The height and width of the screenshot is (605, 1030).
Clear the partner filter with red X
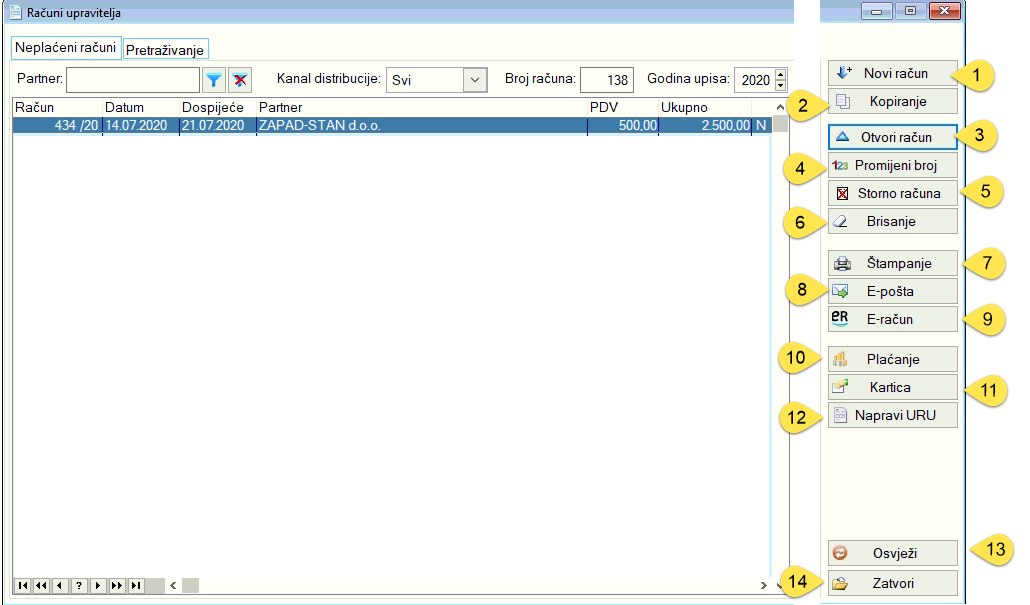click(240, 80)
